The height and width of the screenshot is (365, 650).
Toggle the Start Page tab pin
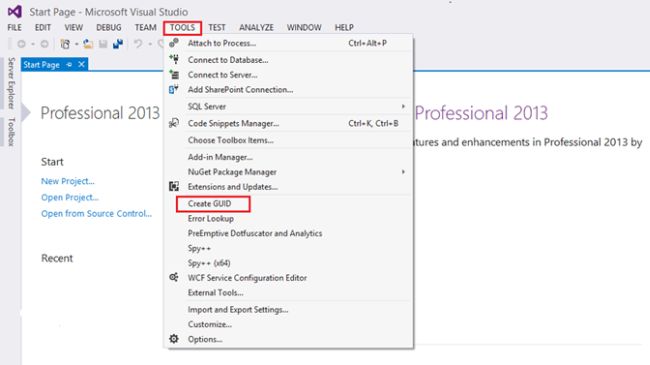(x=69, y=65)
